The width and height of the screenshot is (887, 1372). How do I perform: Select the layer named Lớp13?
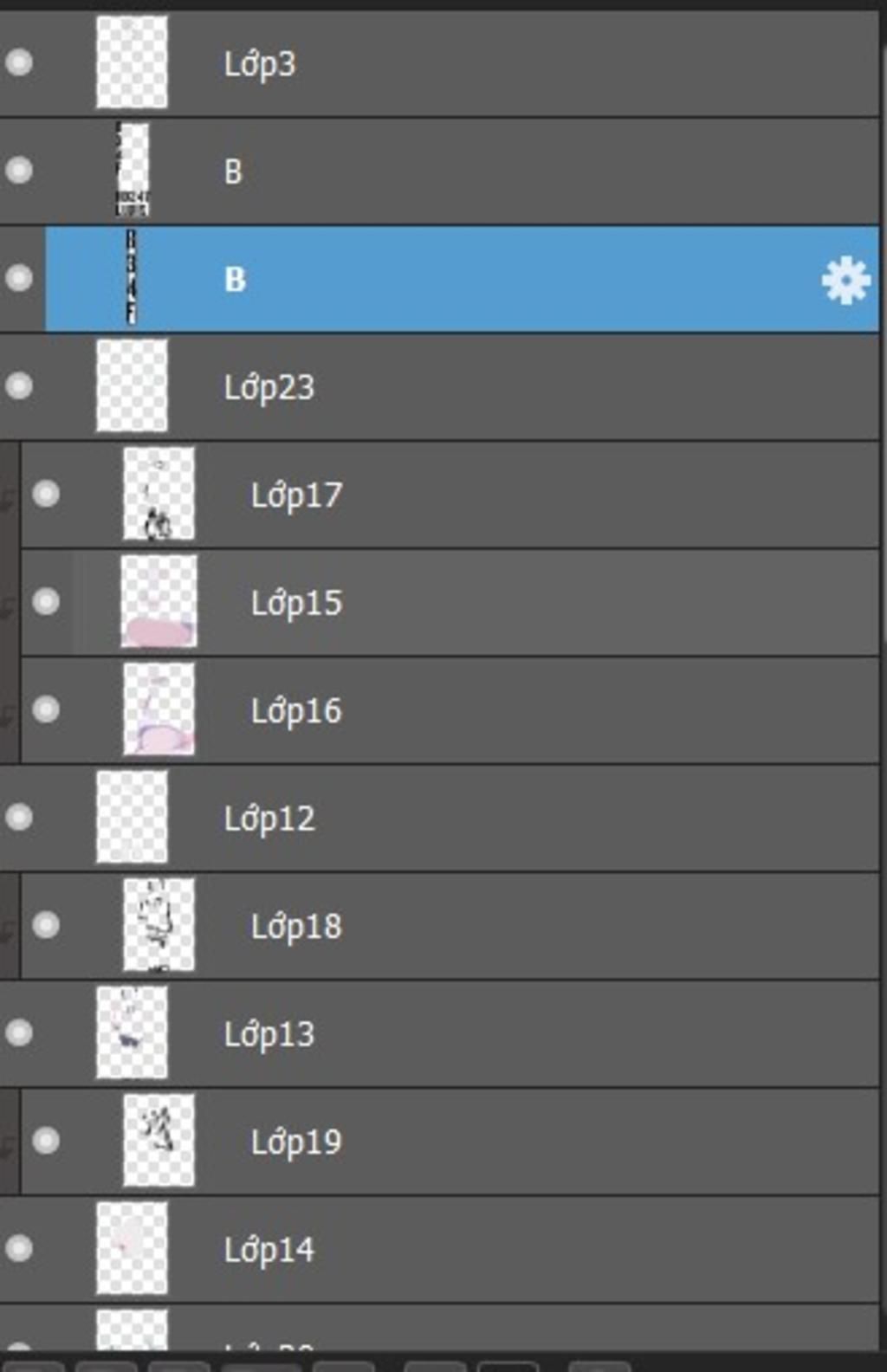(269, 1034)
